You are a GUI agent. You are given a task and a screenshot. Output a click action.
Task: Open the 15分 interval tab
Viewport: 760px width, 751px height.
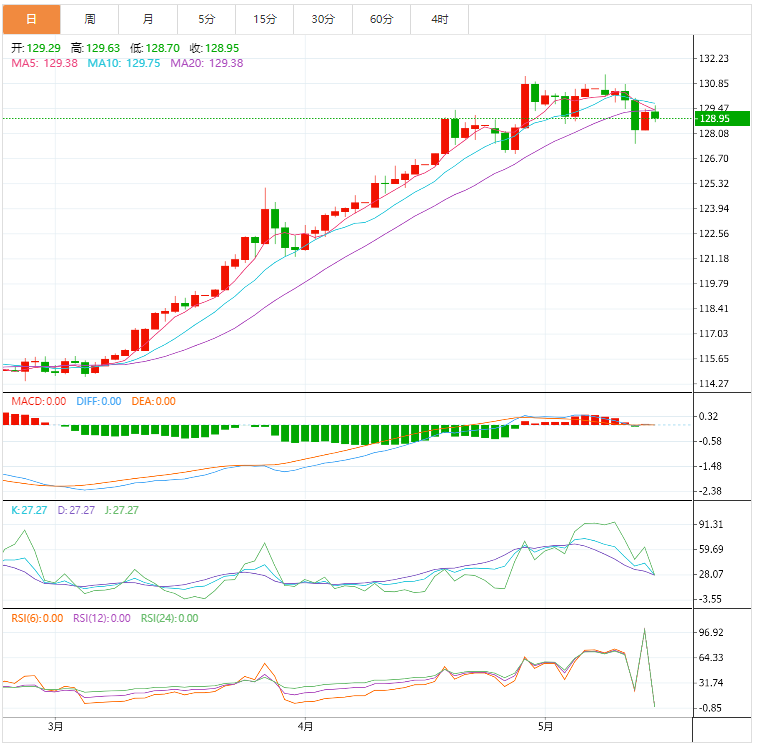(265, 19)
